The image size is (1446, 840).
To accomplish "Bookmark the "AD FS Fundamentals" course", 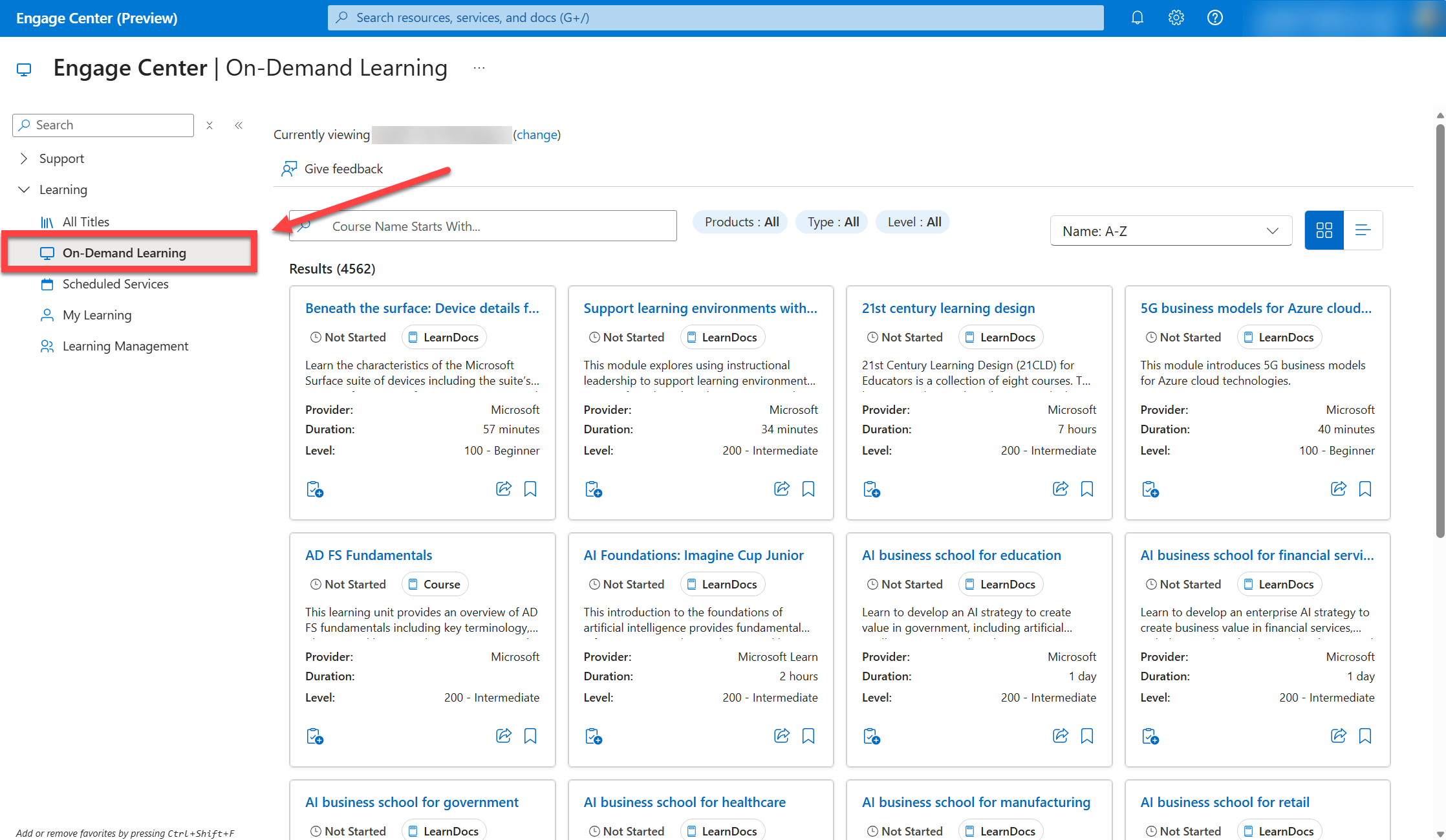I will (530, 735).
